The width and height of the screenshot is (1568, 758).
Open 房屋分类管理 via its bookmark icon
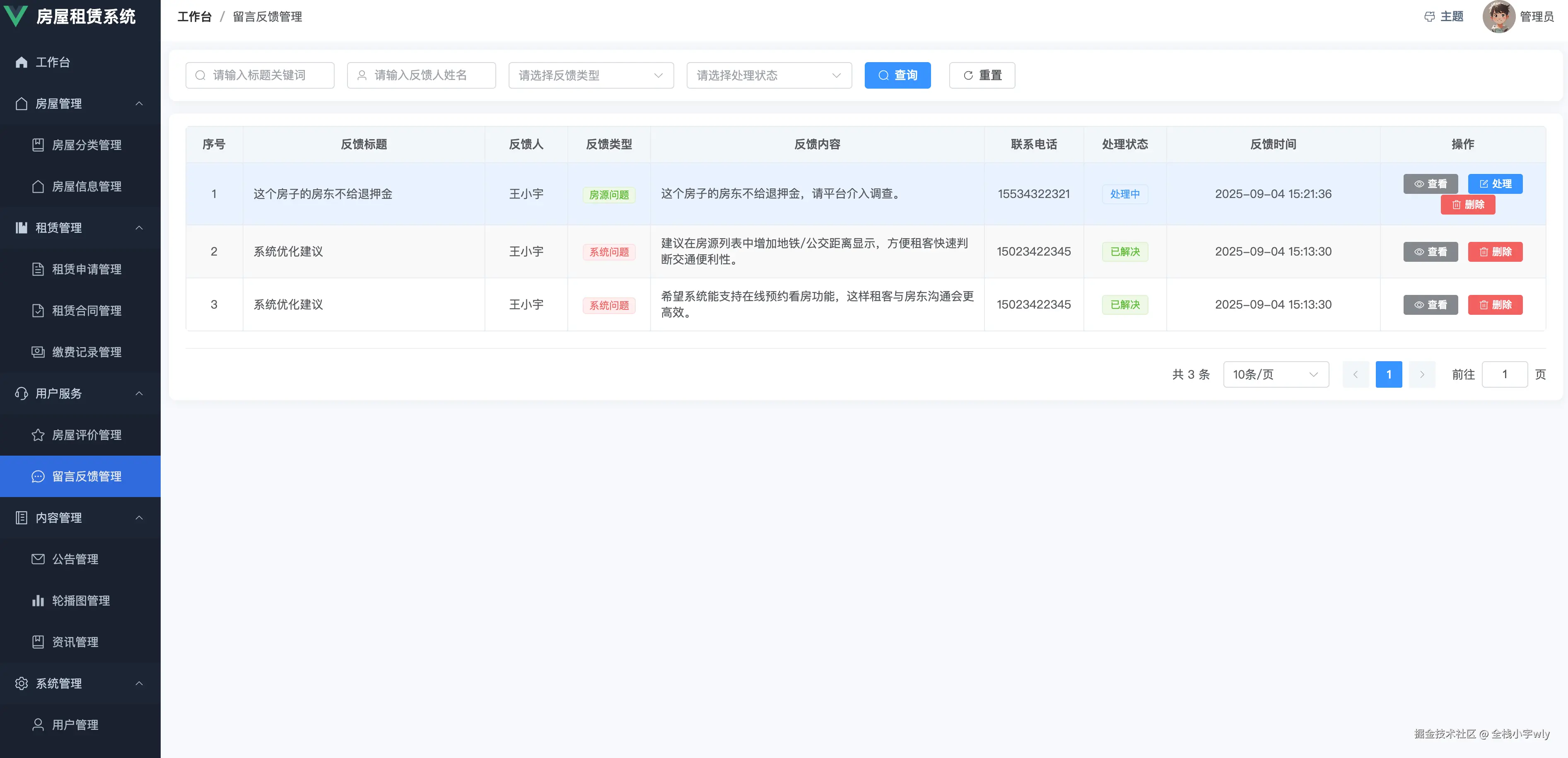point(38,145)
